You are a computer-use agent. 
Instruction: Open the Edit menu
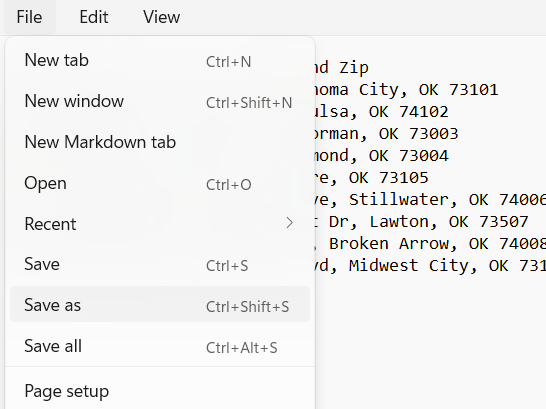(94, 17)
